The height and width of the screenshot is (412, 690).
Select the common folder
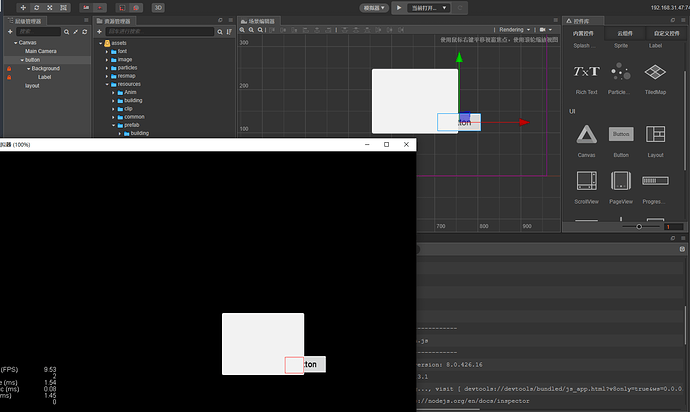coord(134,117)
